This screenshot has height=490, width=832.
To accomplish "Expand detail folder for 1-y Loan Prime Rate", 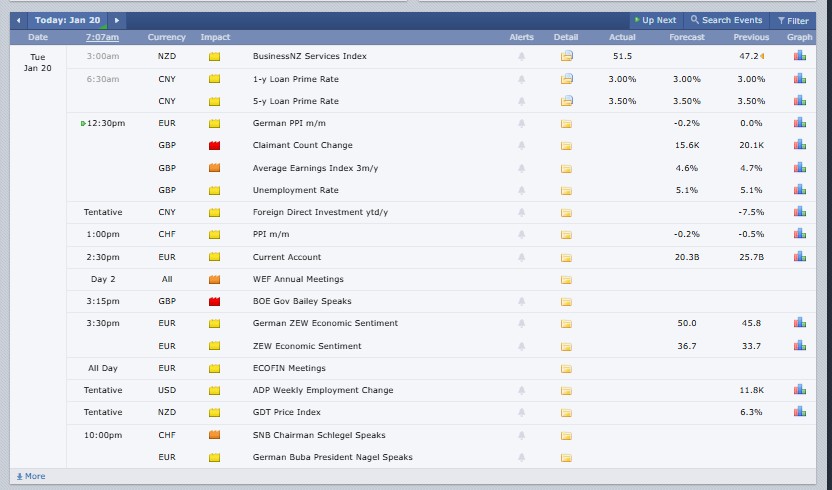I will 567,79.
